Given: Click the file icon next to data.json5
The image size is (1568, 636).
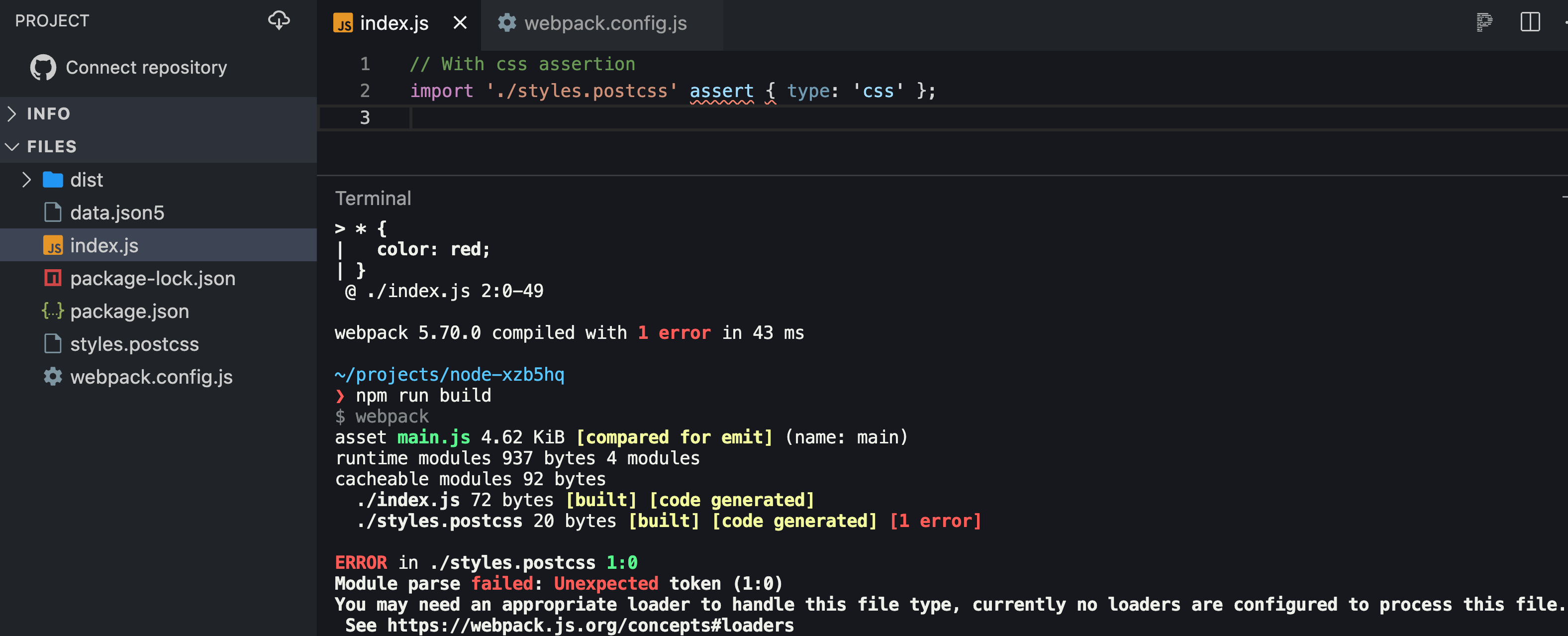Looking at the screenshot, I should click(x=53, y=212).
